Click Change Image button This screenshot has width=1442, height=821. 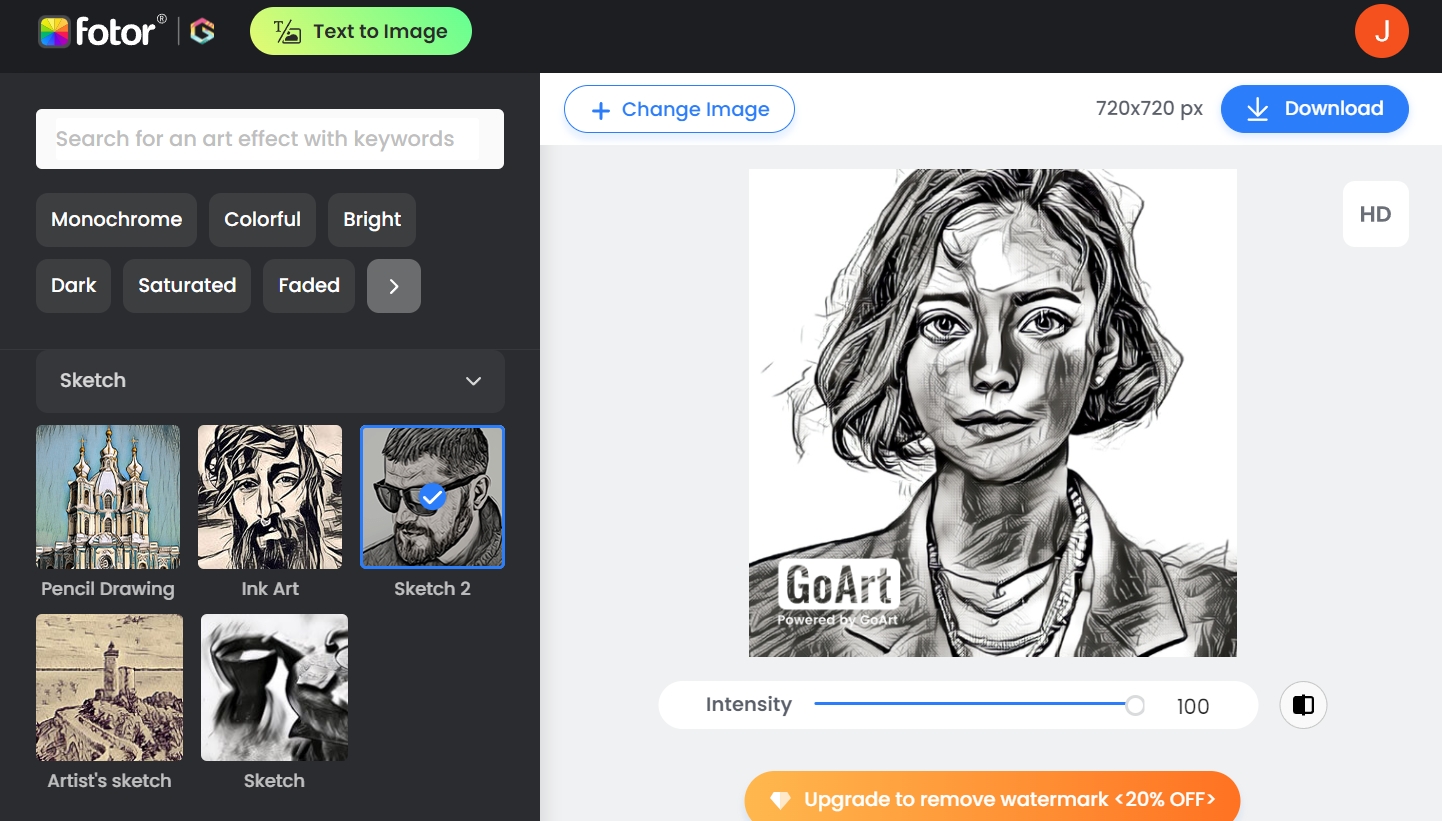point(679,109)
